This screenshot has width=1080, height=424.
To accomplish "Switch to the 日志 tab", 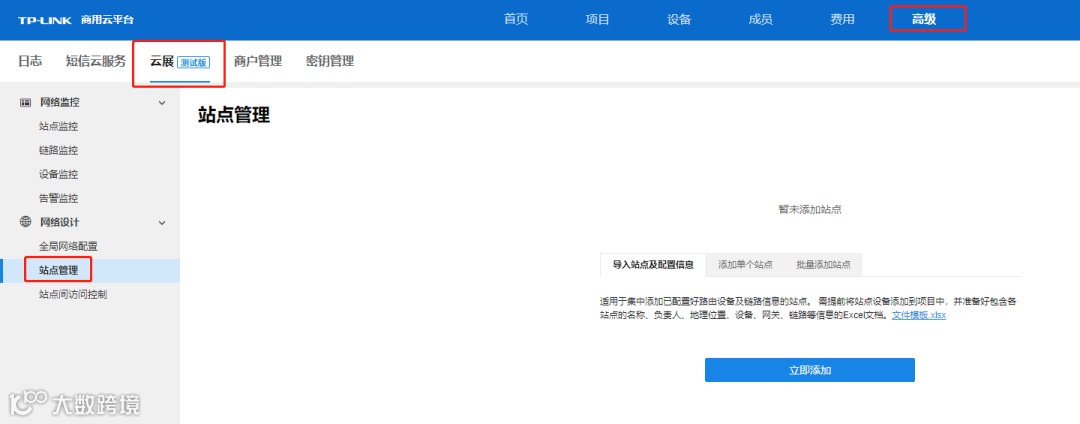I will tap(30, 61).
